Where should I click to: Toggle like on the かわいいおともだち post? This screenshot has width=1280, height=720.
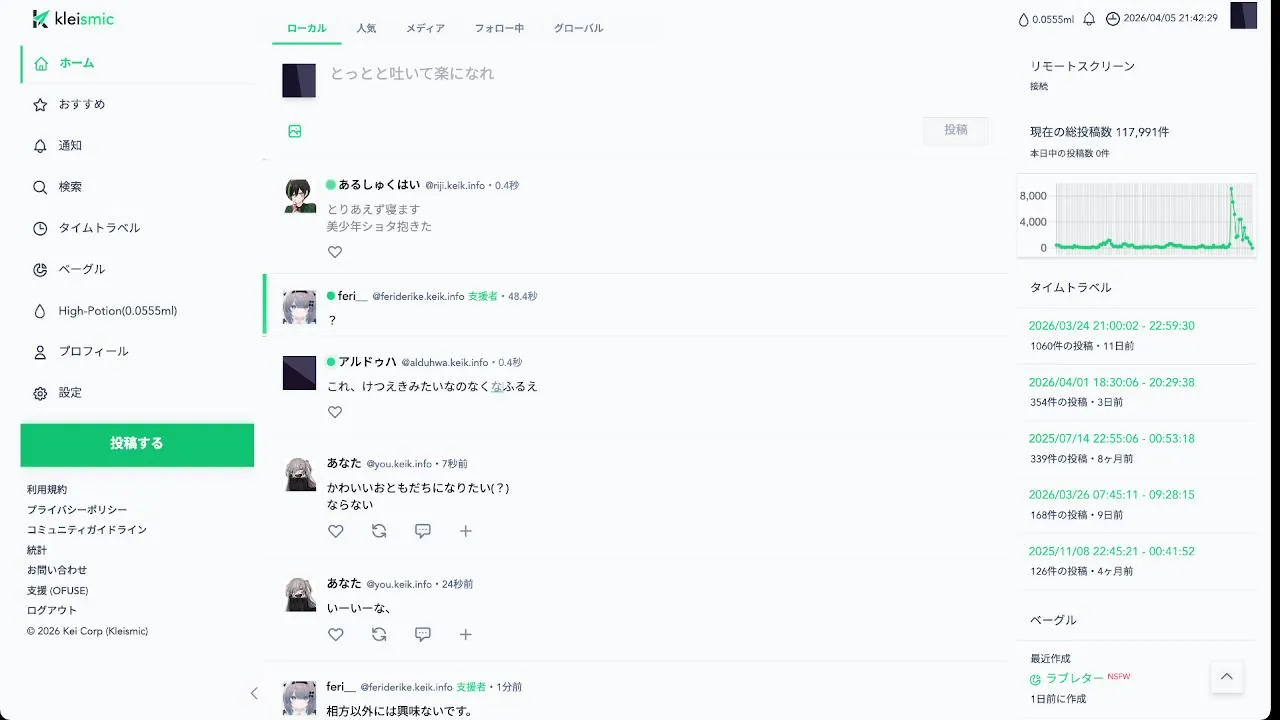click(336, 531)
